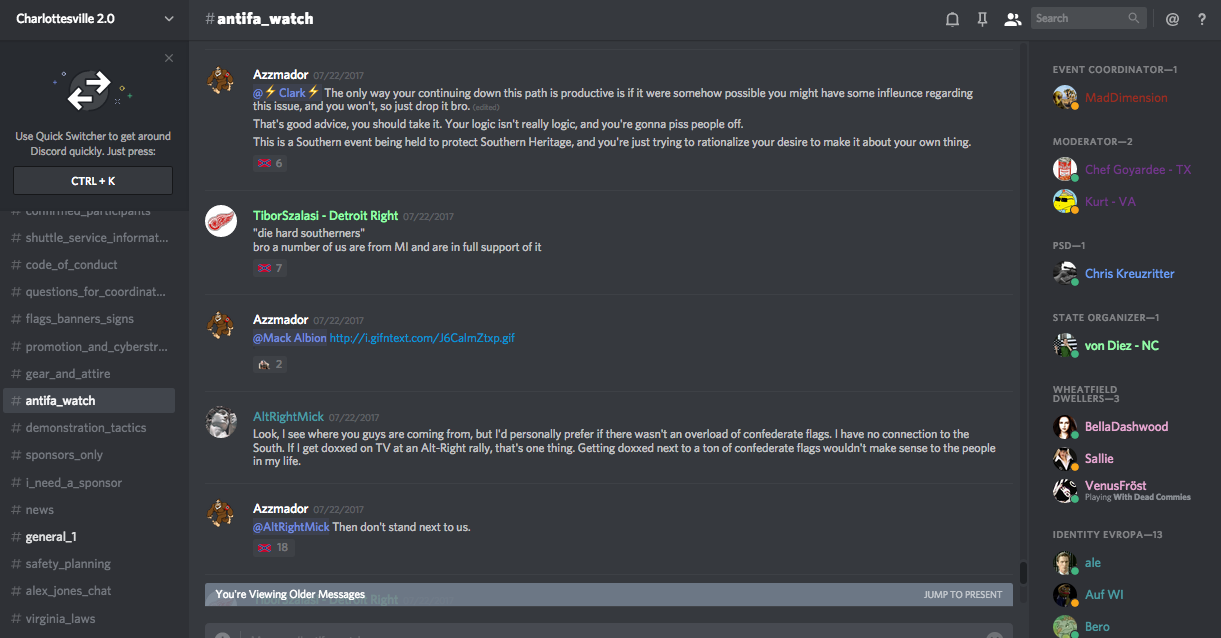Screen dimensions: 1221x638
Task: Toggle the flag reaction with count 18
Action: pyautogui.click(x=272, y=547)
